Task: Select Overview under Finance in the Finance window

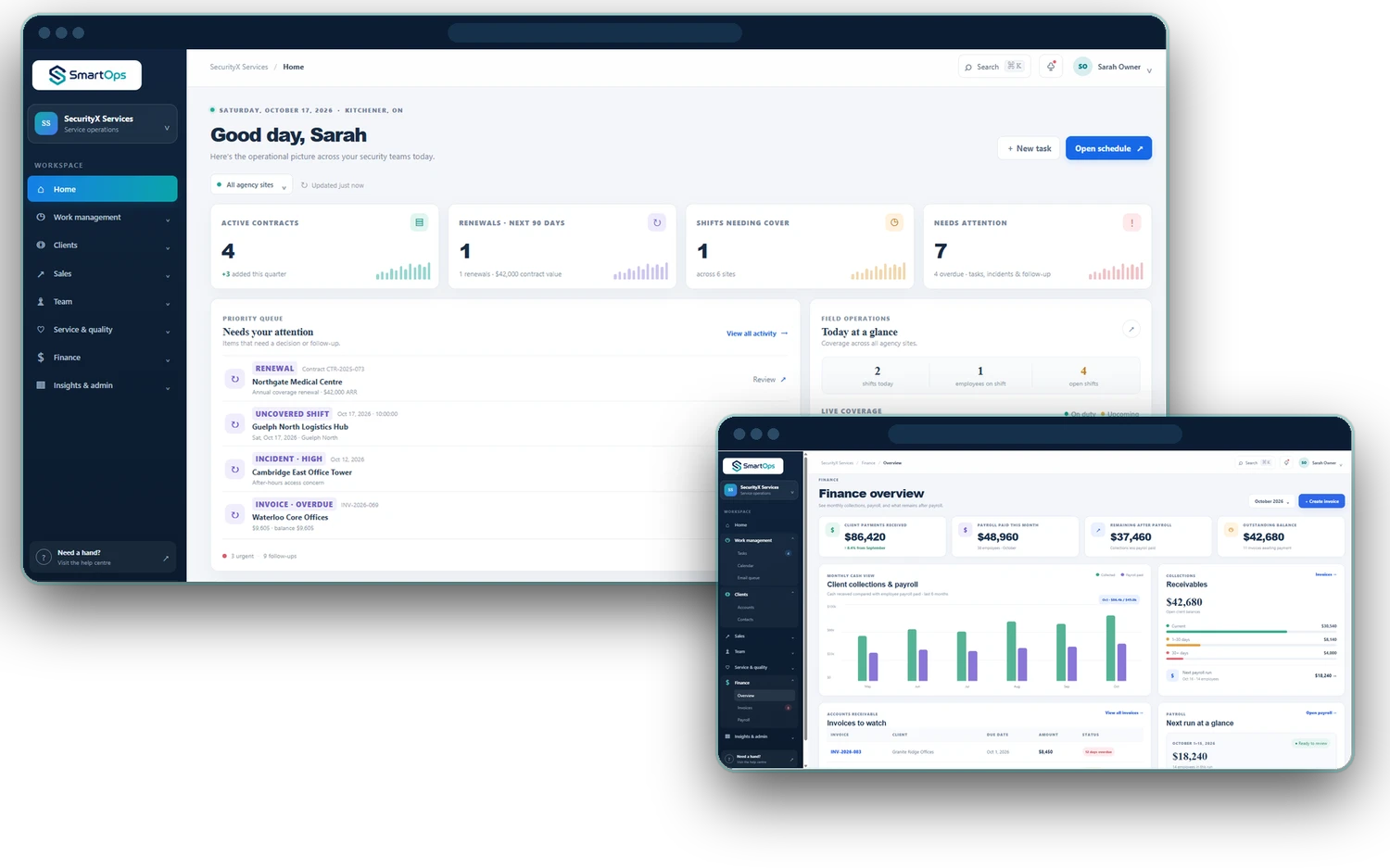Action: point(764,696)
